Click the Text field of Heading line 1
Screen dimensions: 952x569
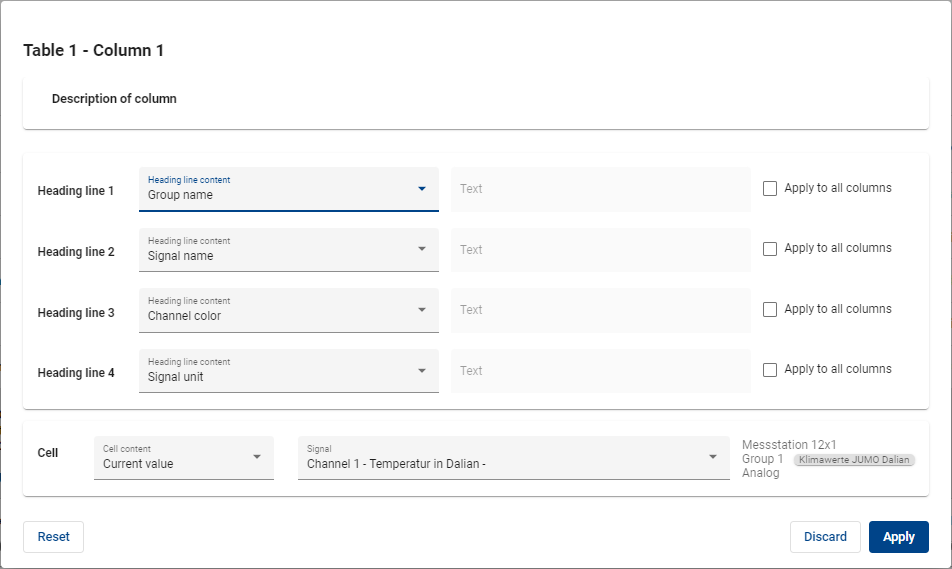point(600,189)
